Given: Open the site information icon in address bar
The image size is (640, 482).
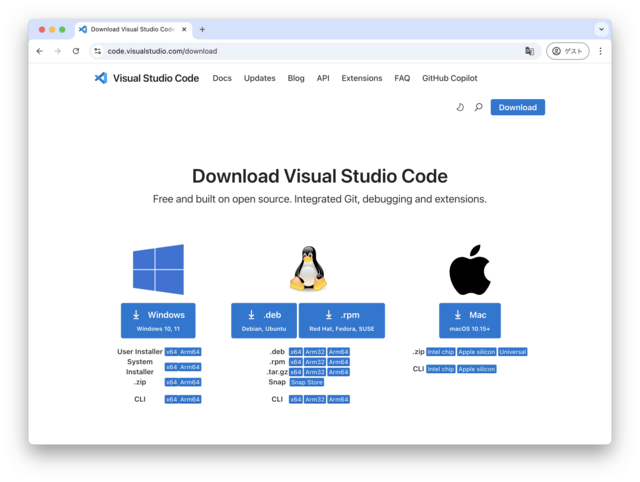Looking at the screenshot, I should (98, 51).
